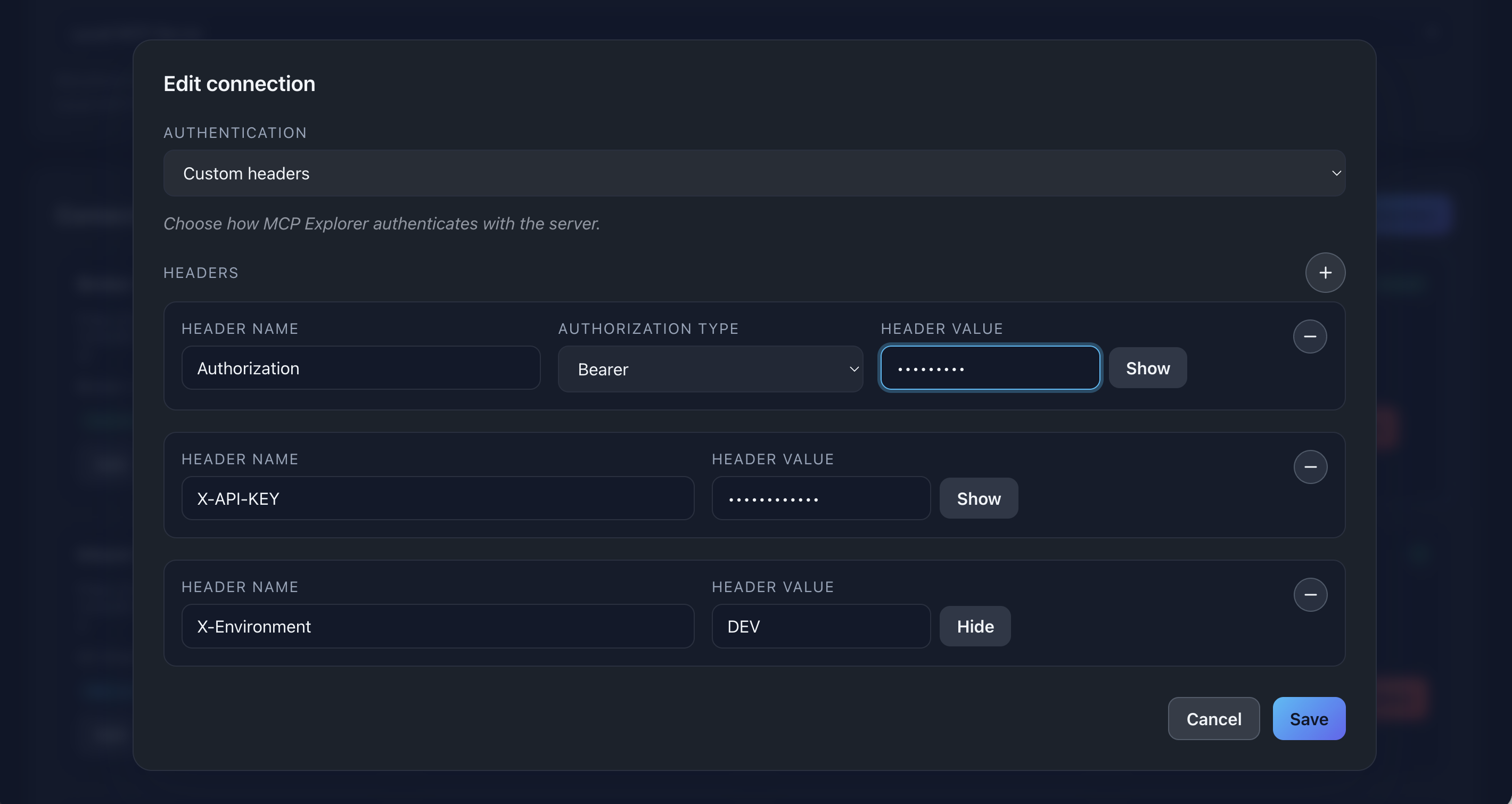Viewport: 1512px width, 804px height.
Task: Save the connection changes
Action: click(x=1308, y=718)
